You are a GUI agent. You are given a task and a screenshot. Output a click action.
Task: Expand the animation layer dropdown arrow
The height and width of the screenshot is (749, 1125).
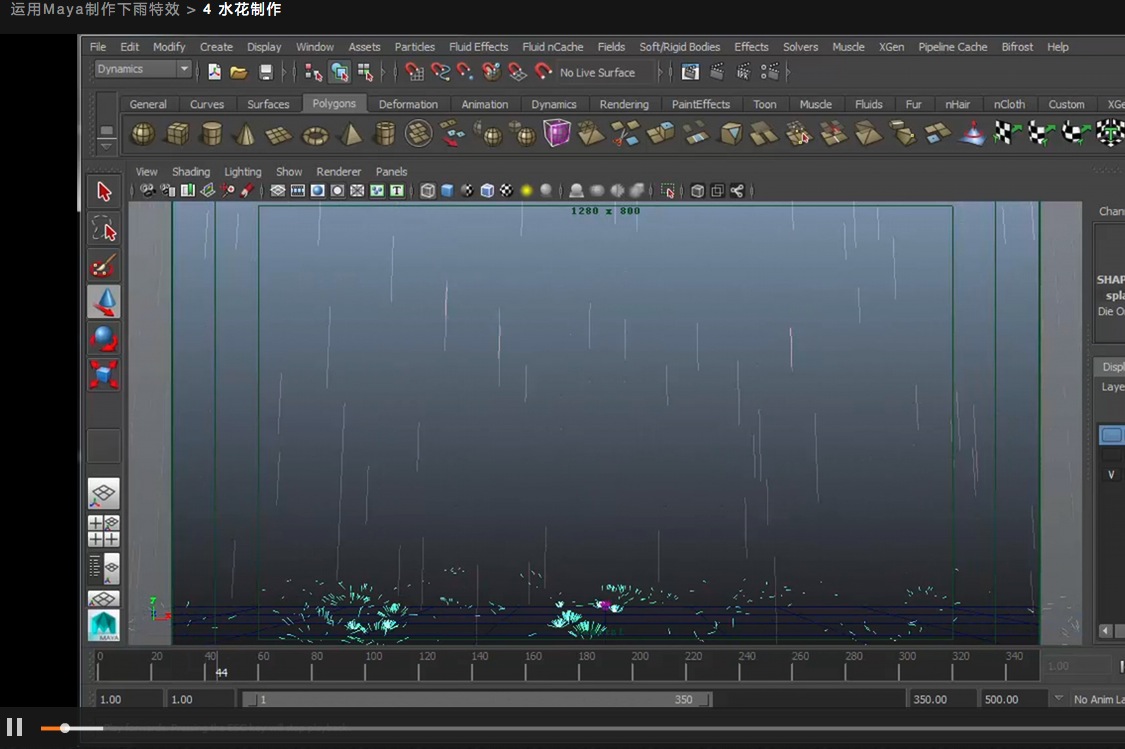tap(1058, 698)
